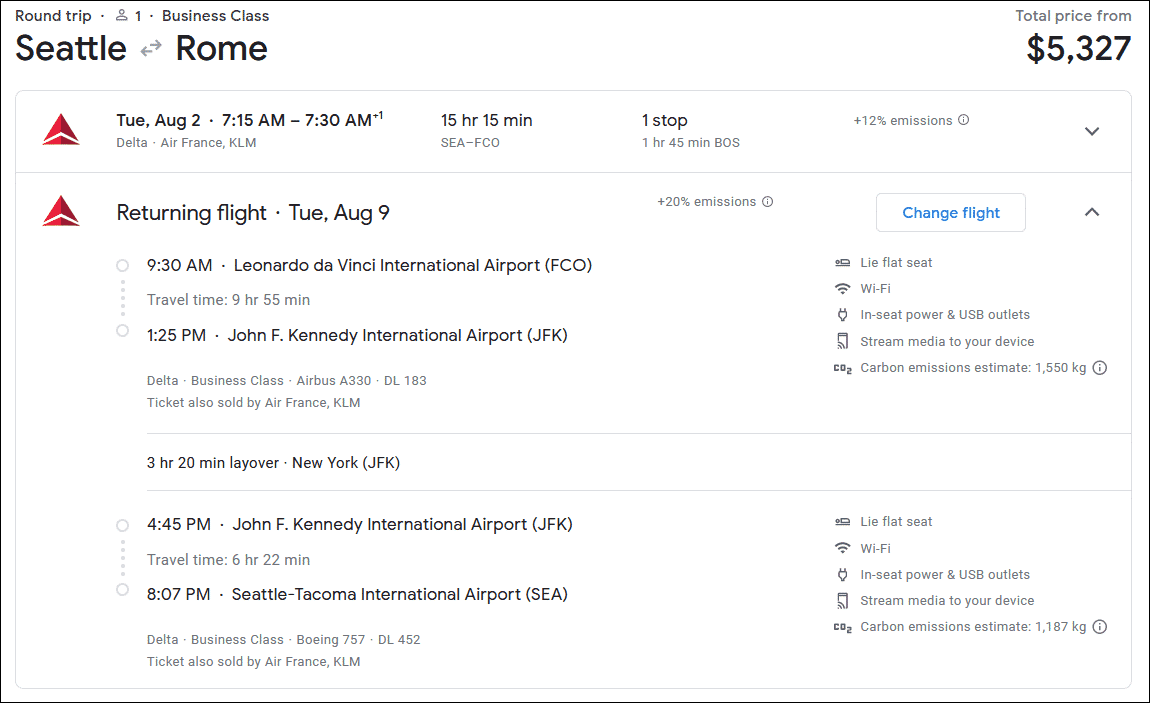Click the 1:25 PM JFK arrival line
This screenshot has height=703, width=1150.
click(x=357, y=335)
